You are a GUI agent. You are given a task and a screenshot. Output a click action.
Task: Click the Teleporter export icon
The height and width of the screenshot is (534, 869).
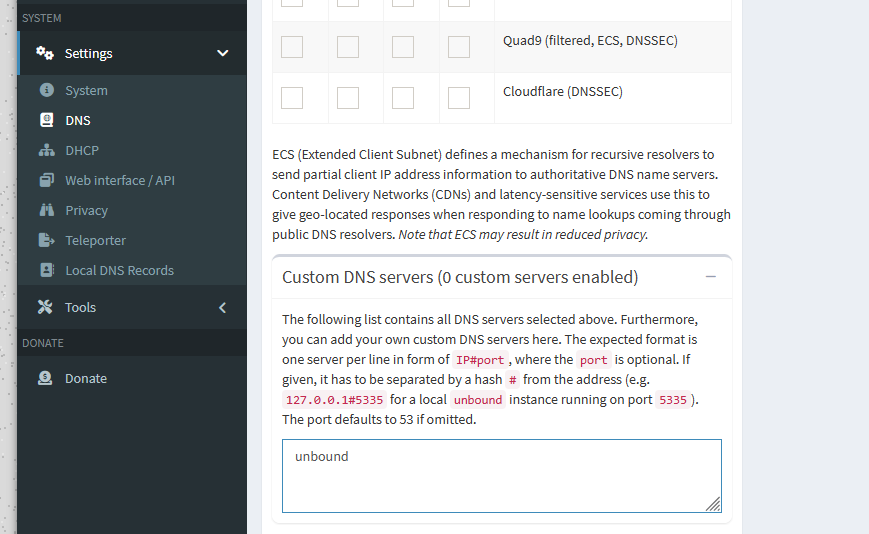click(46, 240)
